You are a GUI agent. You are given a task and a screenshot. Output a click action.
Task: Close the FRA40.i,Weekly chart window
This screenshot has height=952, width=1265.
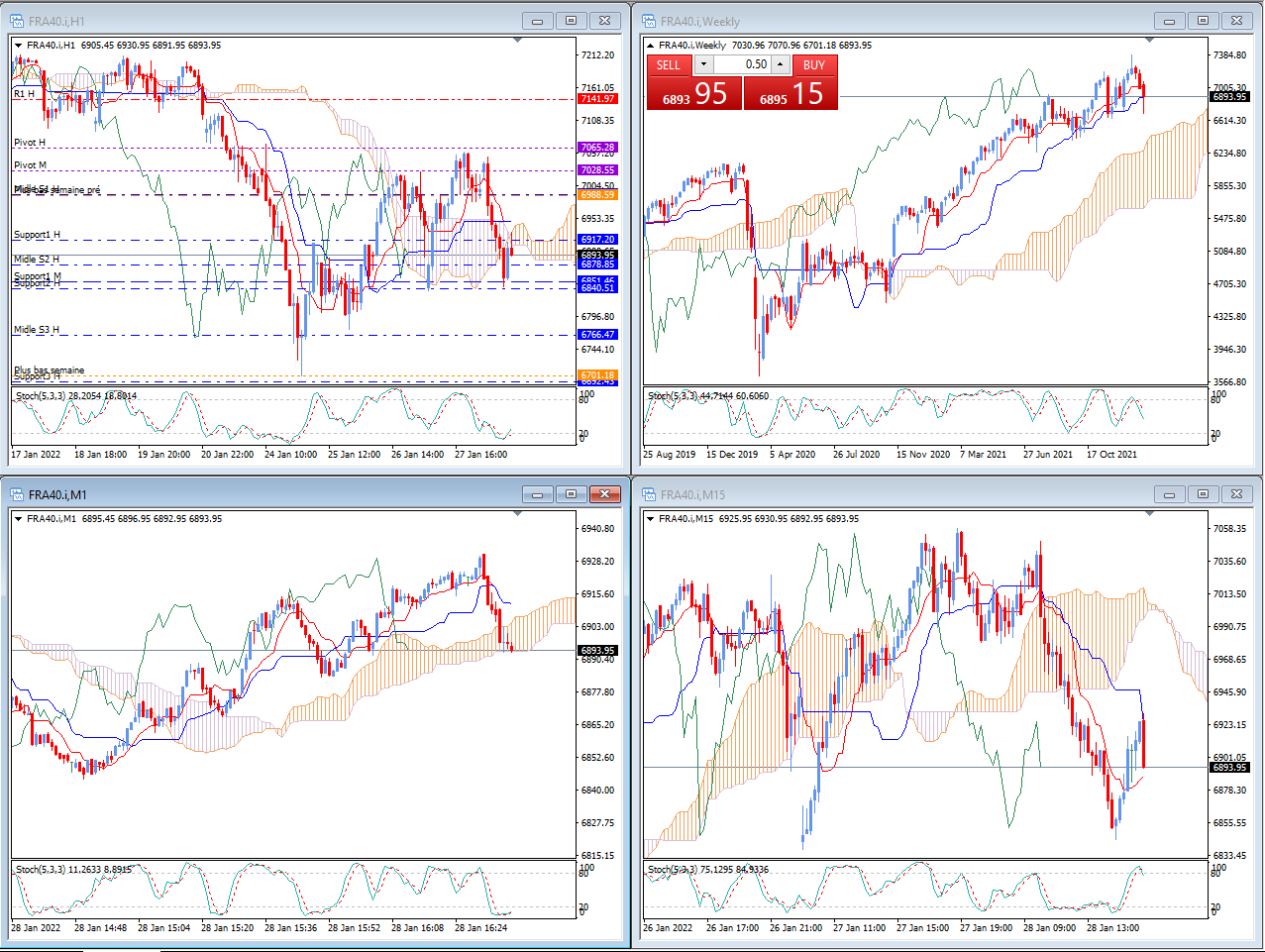tap(1236, 21)
